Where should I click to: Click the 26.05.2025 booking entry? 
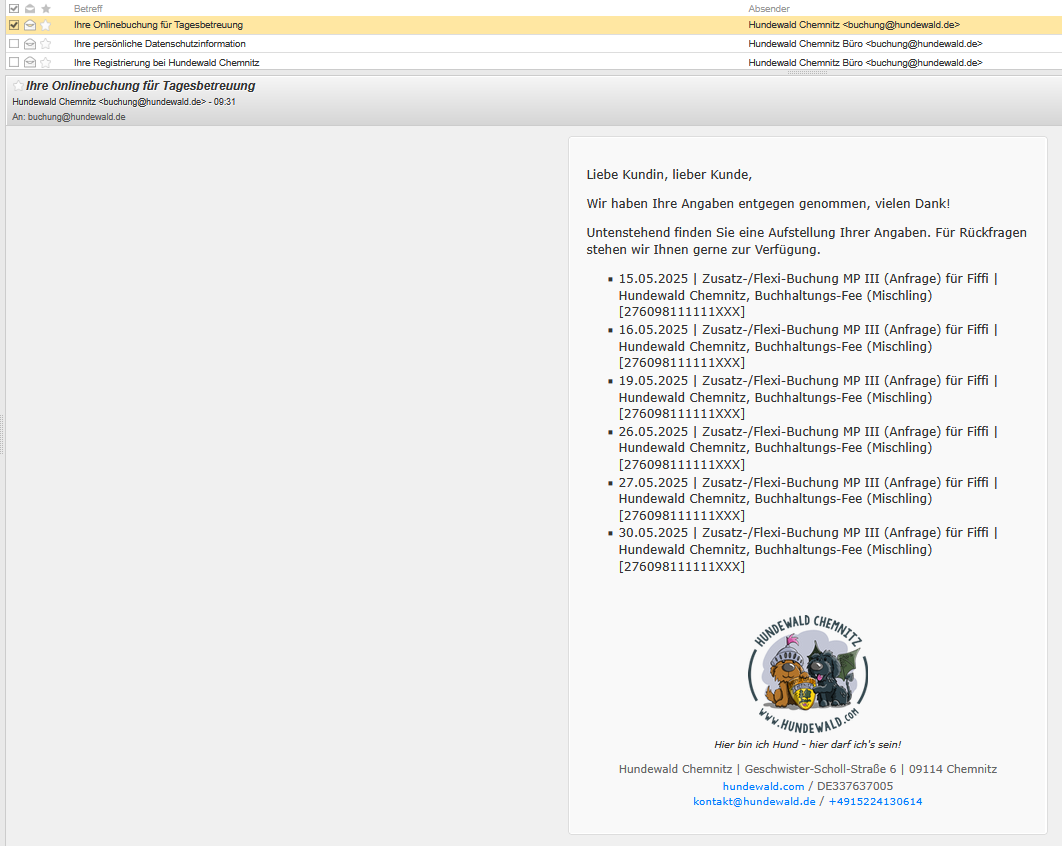(x=808, y=448)
